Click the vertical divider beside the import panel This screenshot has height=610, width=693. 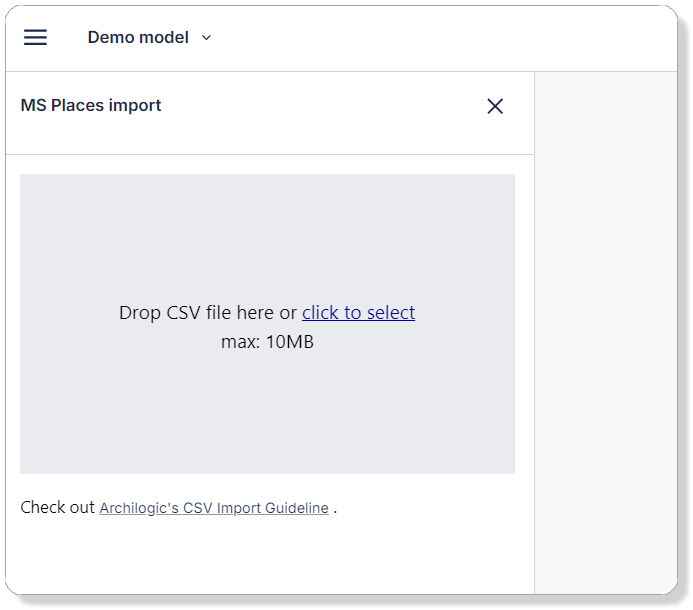coord(534,330)
